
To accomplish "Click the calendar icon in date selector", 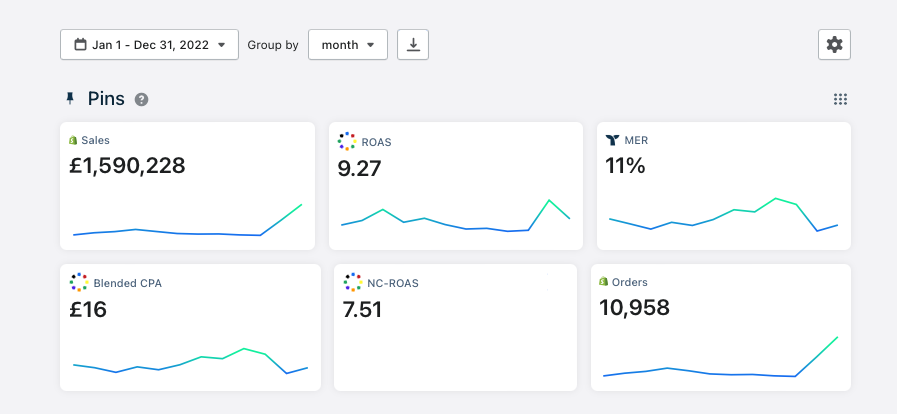I will (x=80, y=45).
